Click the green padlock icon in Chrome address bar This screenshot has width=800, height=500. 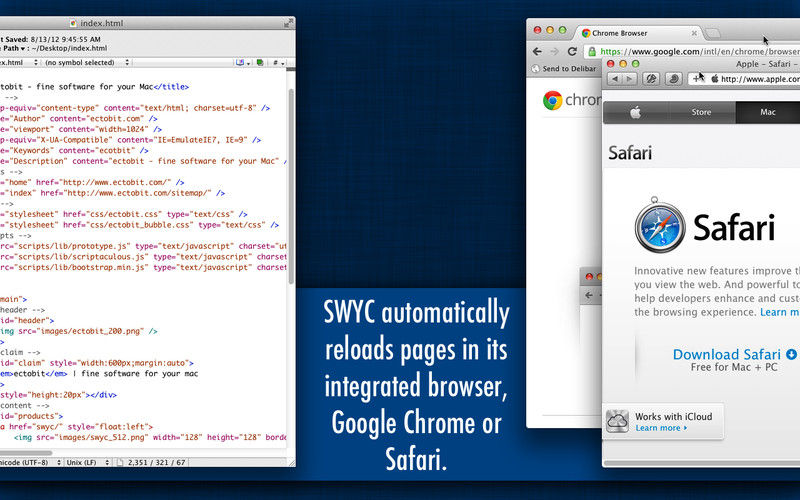coord(592,52)
